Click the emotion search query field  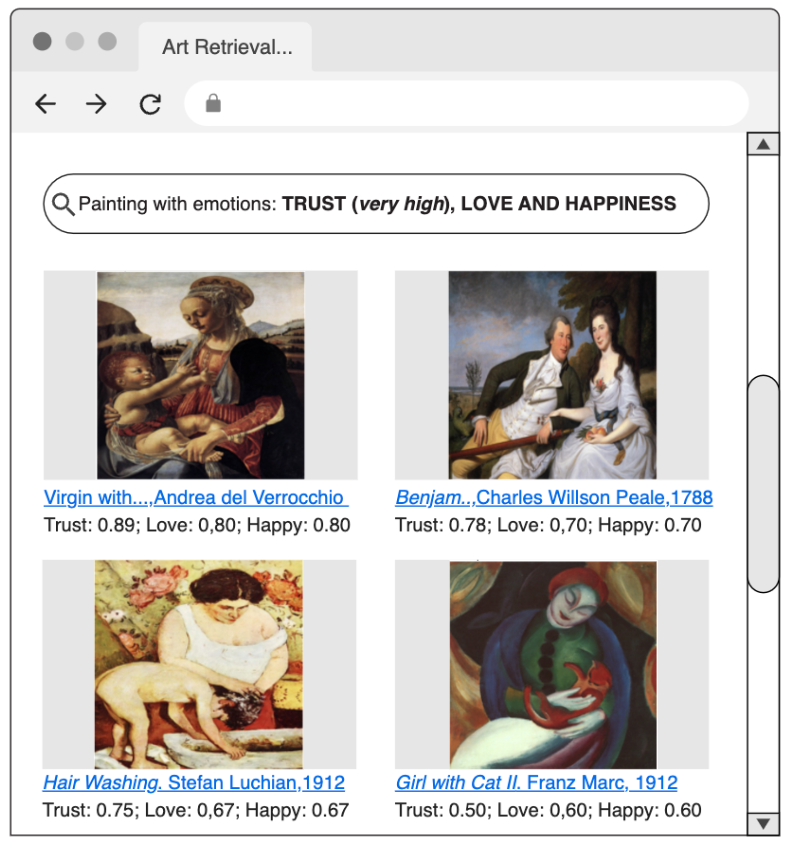376,204
